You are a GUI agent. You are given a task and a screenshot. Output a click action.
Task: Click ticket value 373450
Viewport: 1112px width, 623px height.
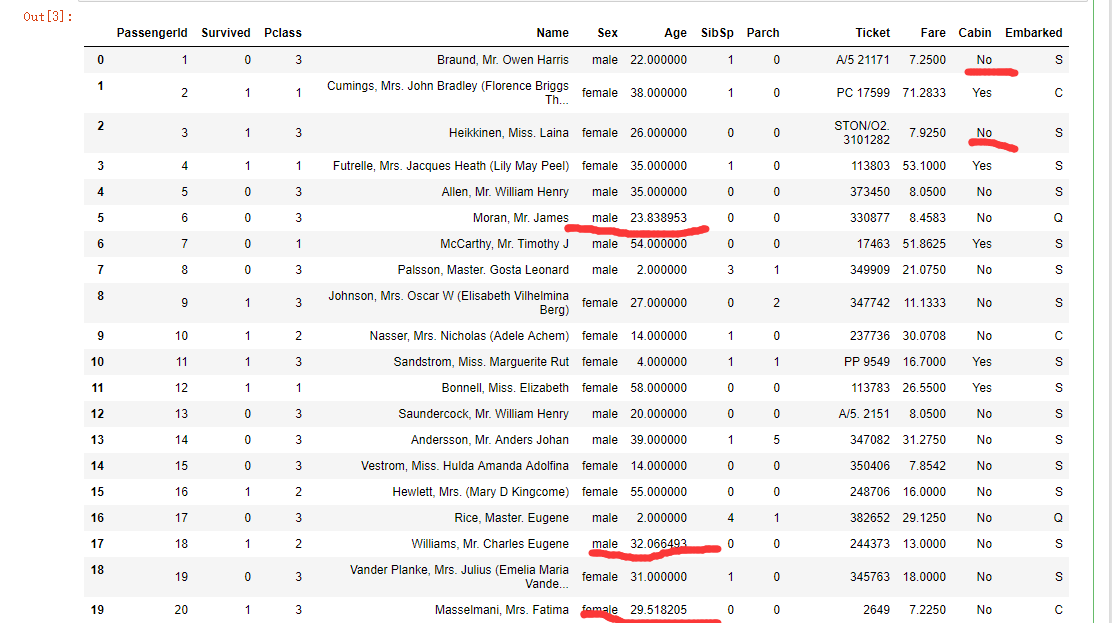tap(870, 192)
